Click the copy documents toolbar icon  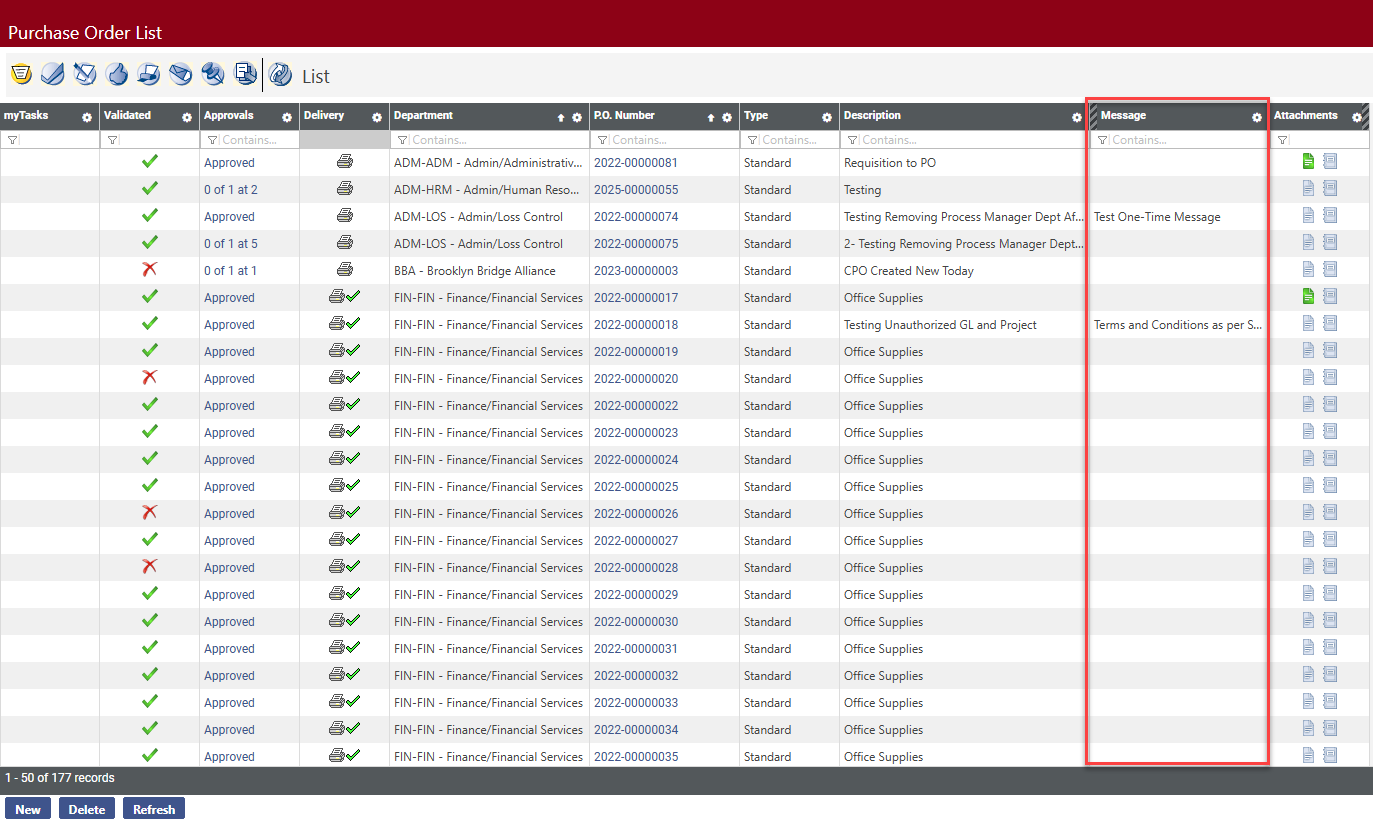click(x=245, y=74)
